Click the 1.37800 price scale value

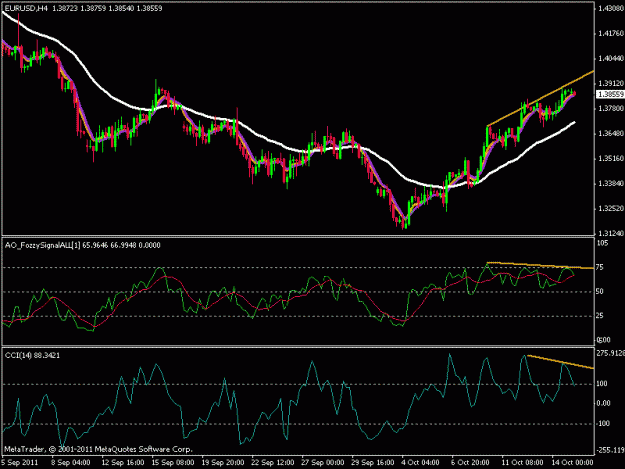(x=611, y=108)
